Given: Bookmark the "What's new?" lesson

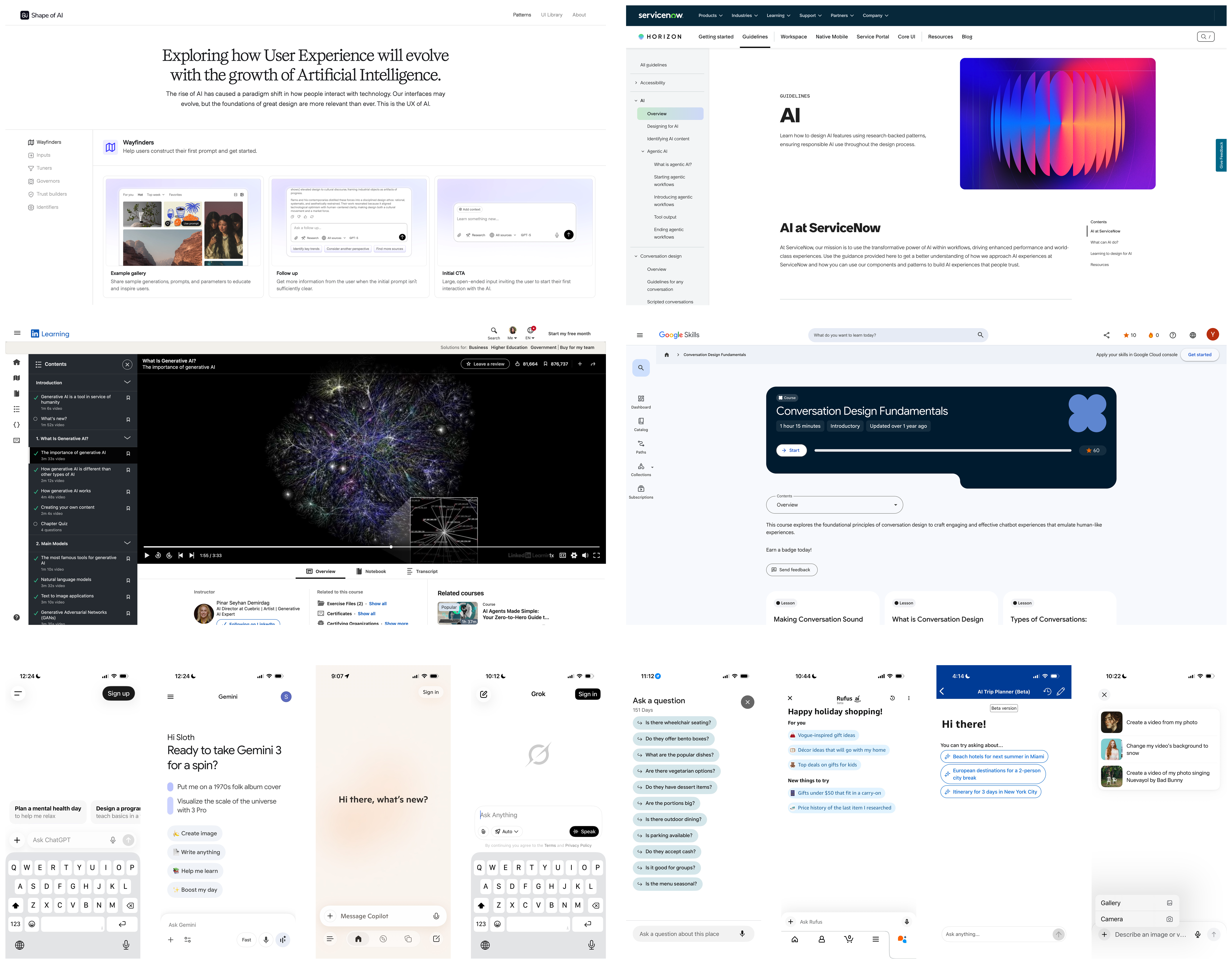Looking at the screenshot, I should pos(128,420).
